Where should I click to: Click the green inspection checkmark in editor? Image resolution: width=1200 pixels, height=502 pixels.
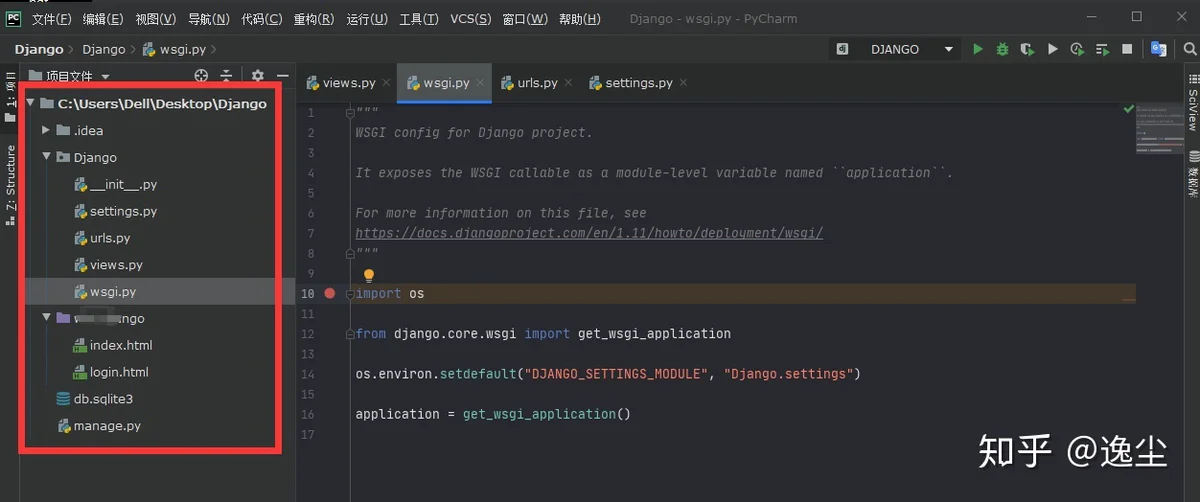point(1128,108)
